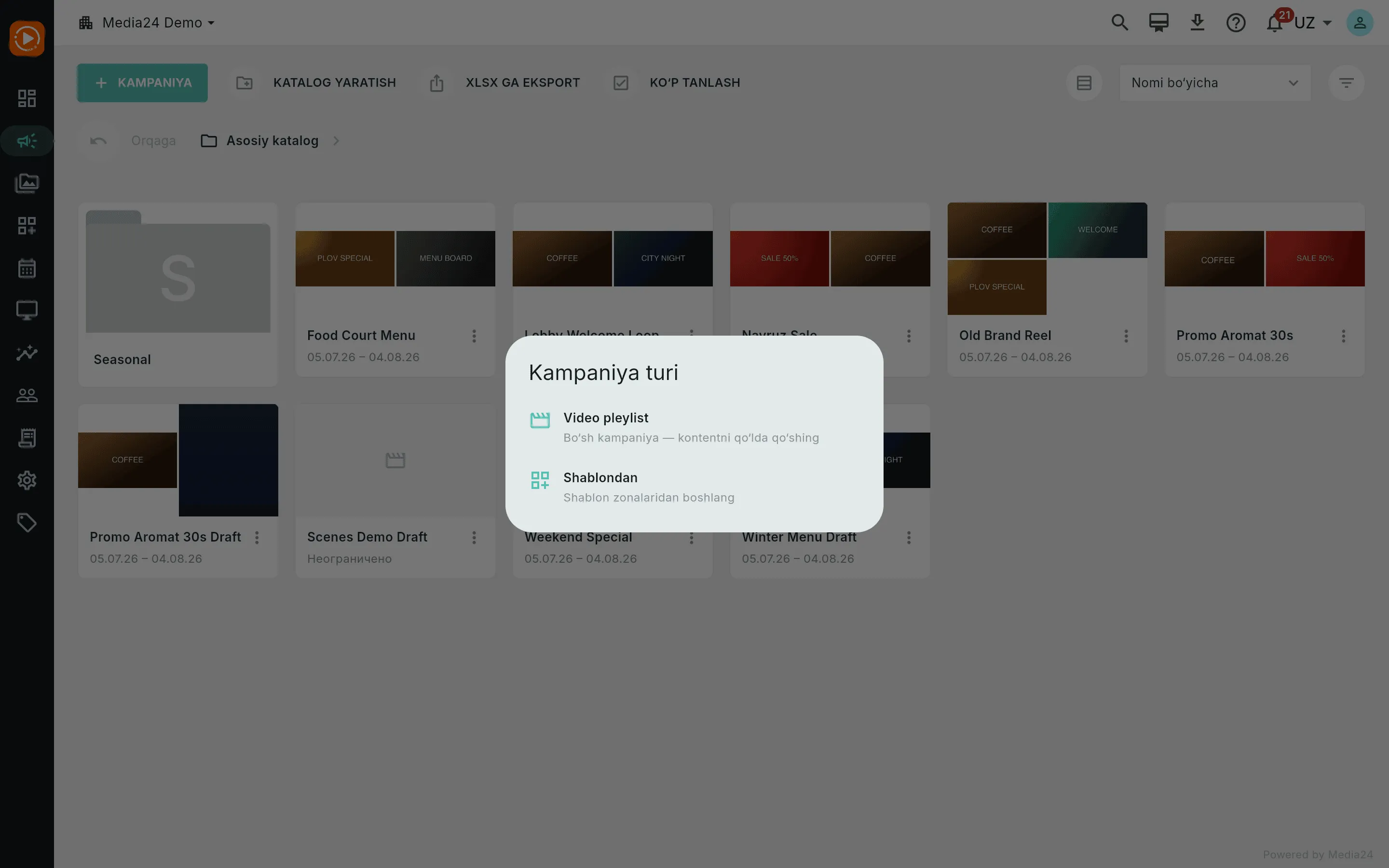
Task: Open the help question mark icon
Action: point(1236,23)
